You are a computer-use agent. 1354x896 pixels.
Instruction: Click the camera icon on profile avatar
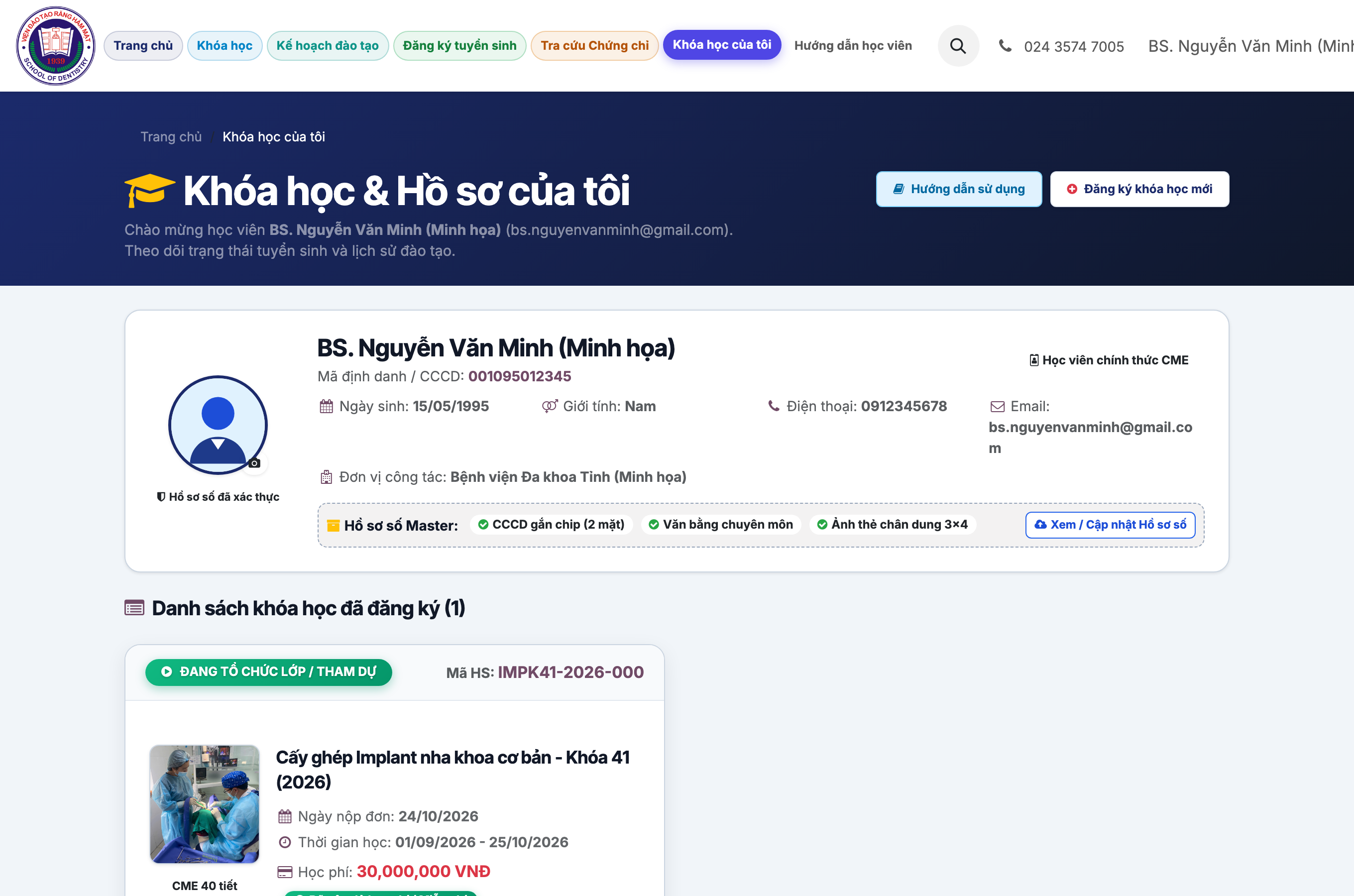(255, 463)
